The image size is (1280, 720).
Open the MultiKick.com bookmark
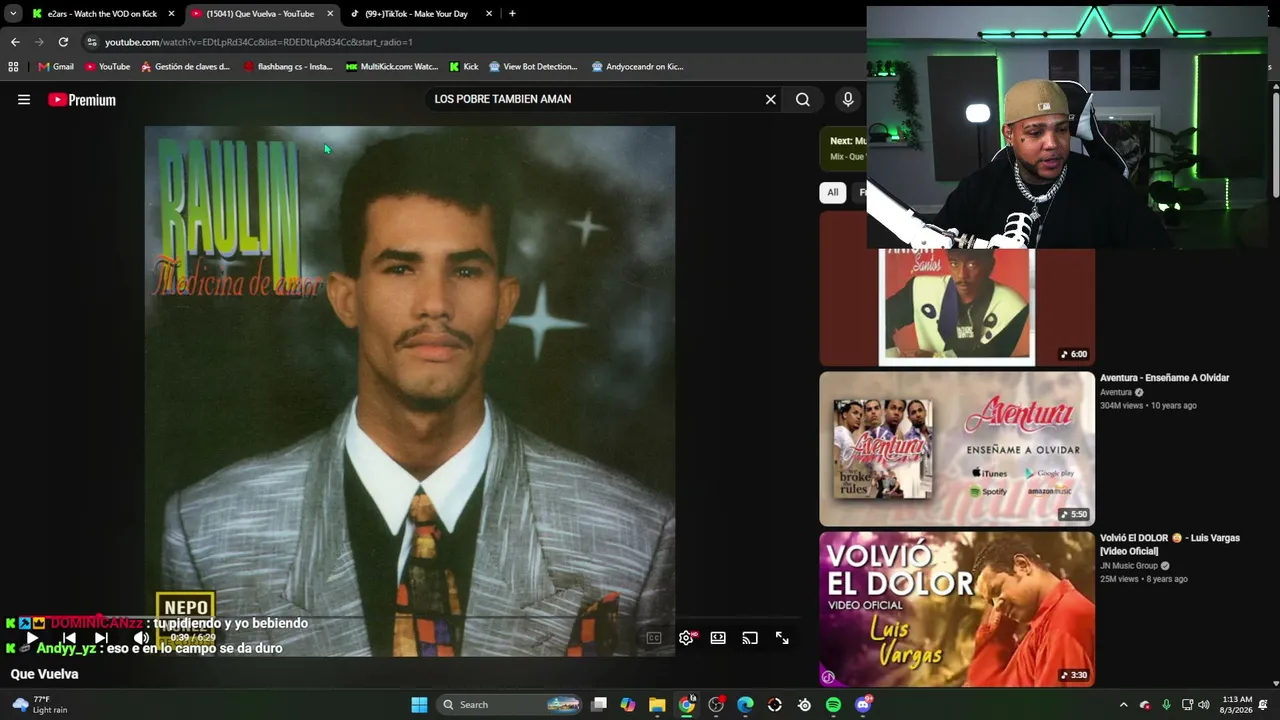(392, 67)
